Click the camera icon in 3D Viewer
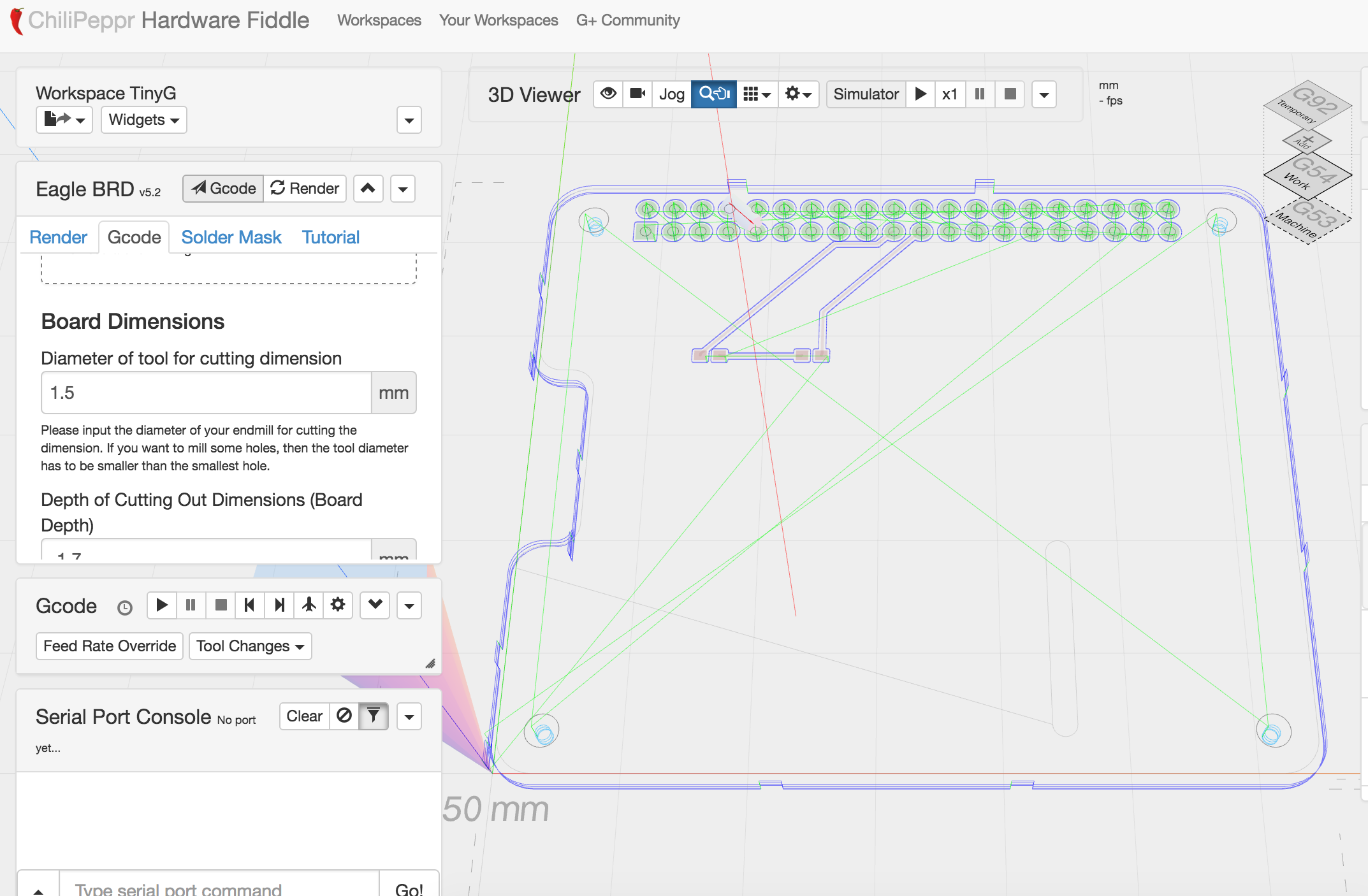The width and height of the screenshot is (1368, 896). 637,94
